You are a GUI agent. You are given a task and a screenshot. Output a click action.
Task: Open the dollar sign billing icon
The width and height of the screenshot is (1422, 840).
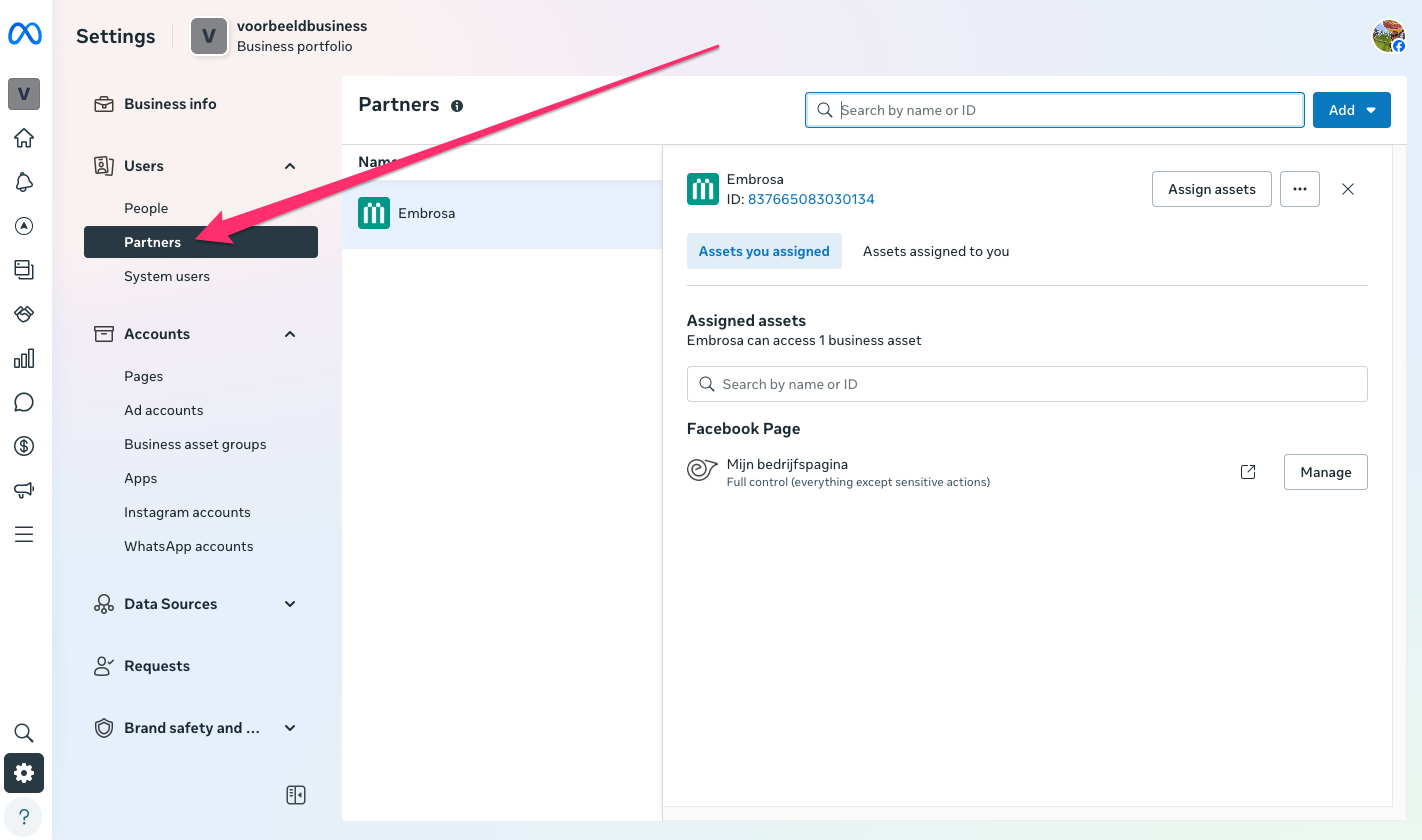(x=24, y=446)
